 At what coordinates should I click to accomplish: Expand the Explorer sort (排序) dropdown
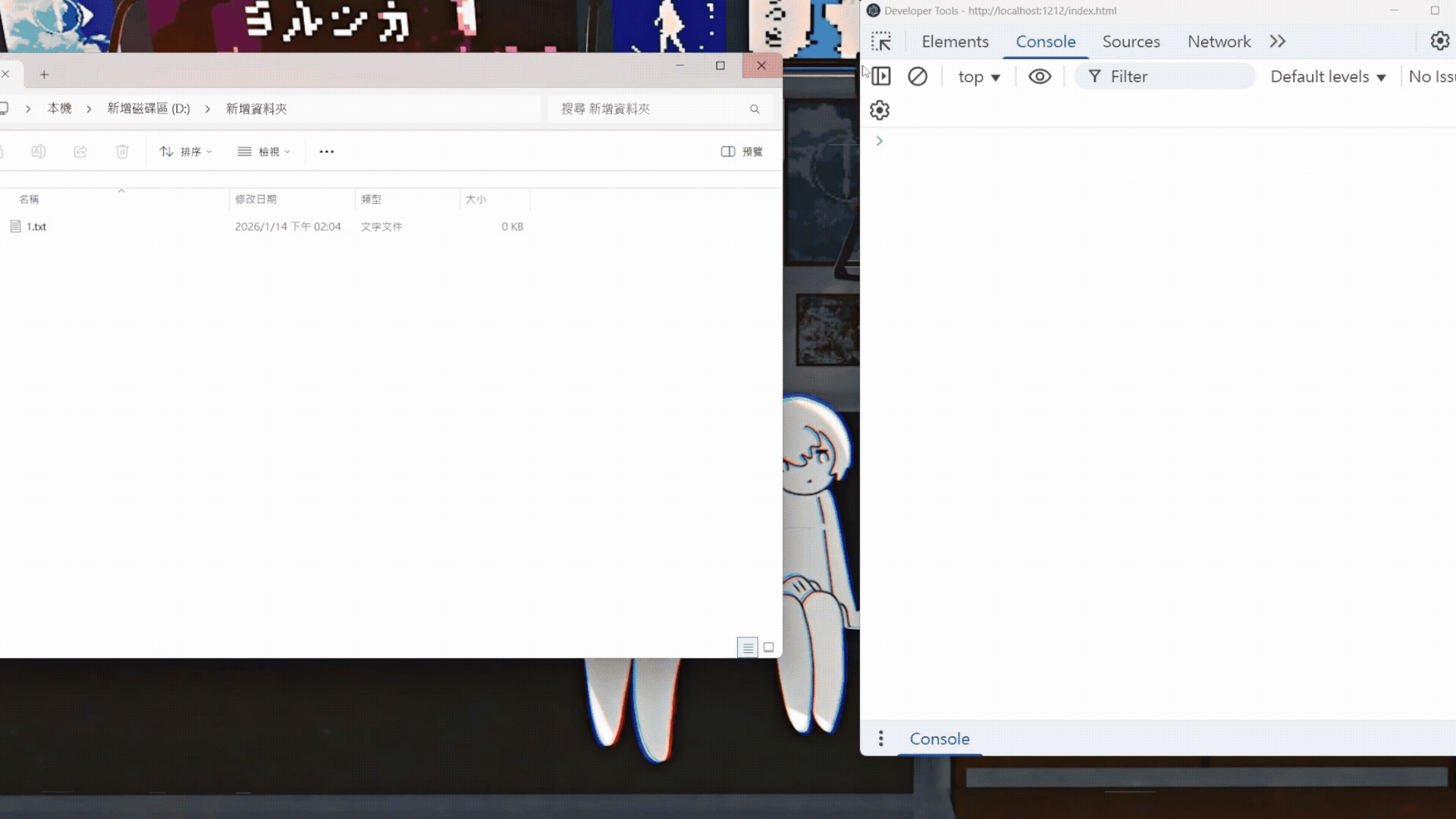click(x=186, y=152)
